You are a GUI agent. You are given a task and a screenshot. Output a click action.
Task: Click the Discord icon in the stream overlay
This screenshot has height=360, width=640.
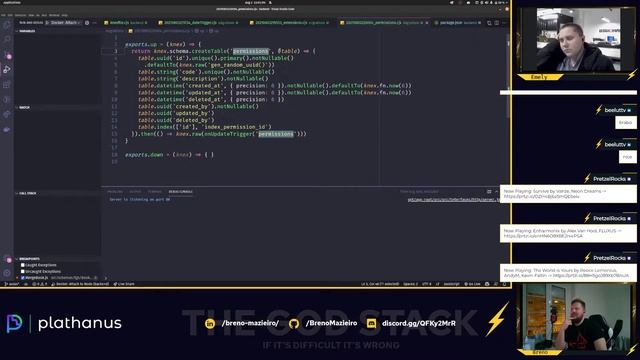click(371, 324)
